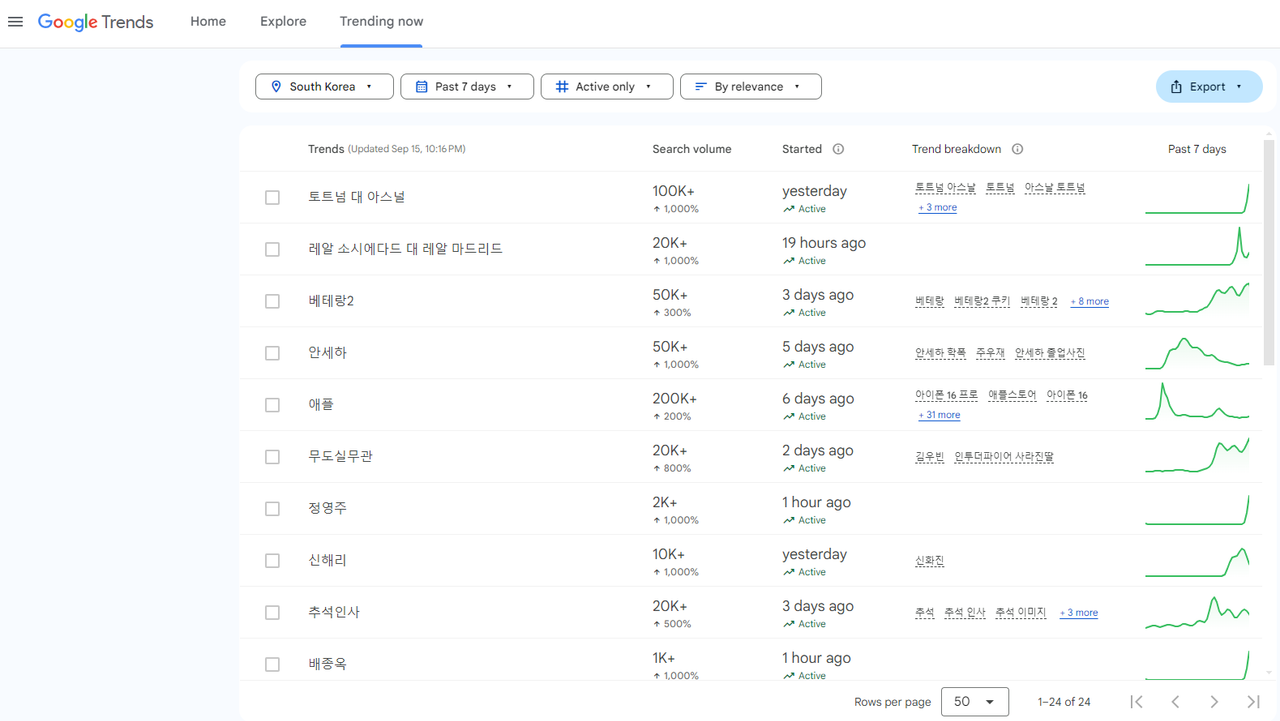Image resolution: width=1280 pixels, height=721 pixels.
Task: Click the 김우빈 breakdown term
Action: pyautogui.click(x=929, y=457)
